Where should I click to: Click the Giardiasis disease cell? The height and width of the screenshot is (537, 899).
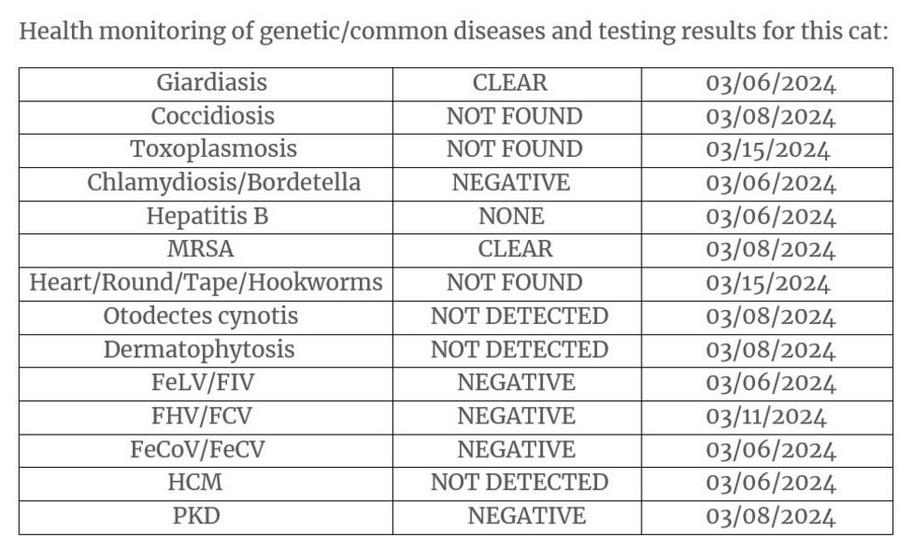click(212, 83)
